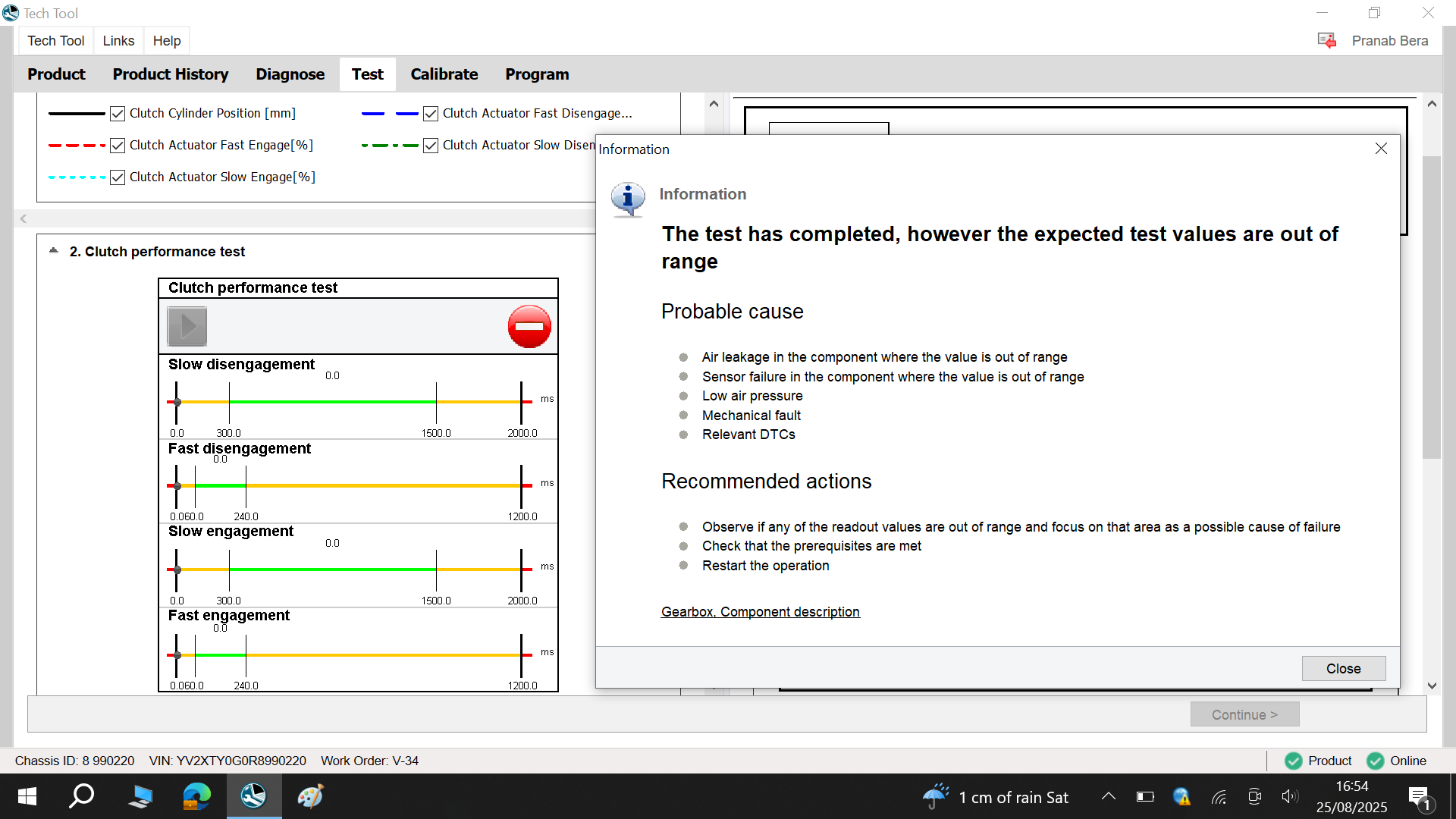Open Gearbox, Component description link
This screenshot has width=1456, height=819.
coord(761,612)
